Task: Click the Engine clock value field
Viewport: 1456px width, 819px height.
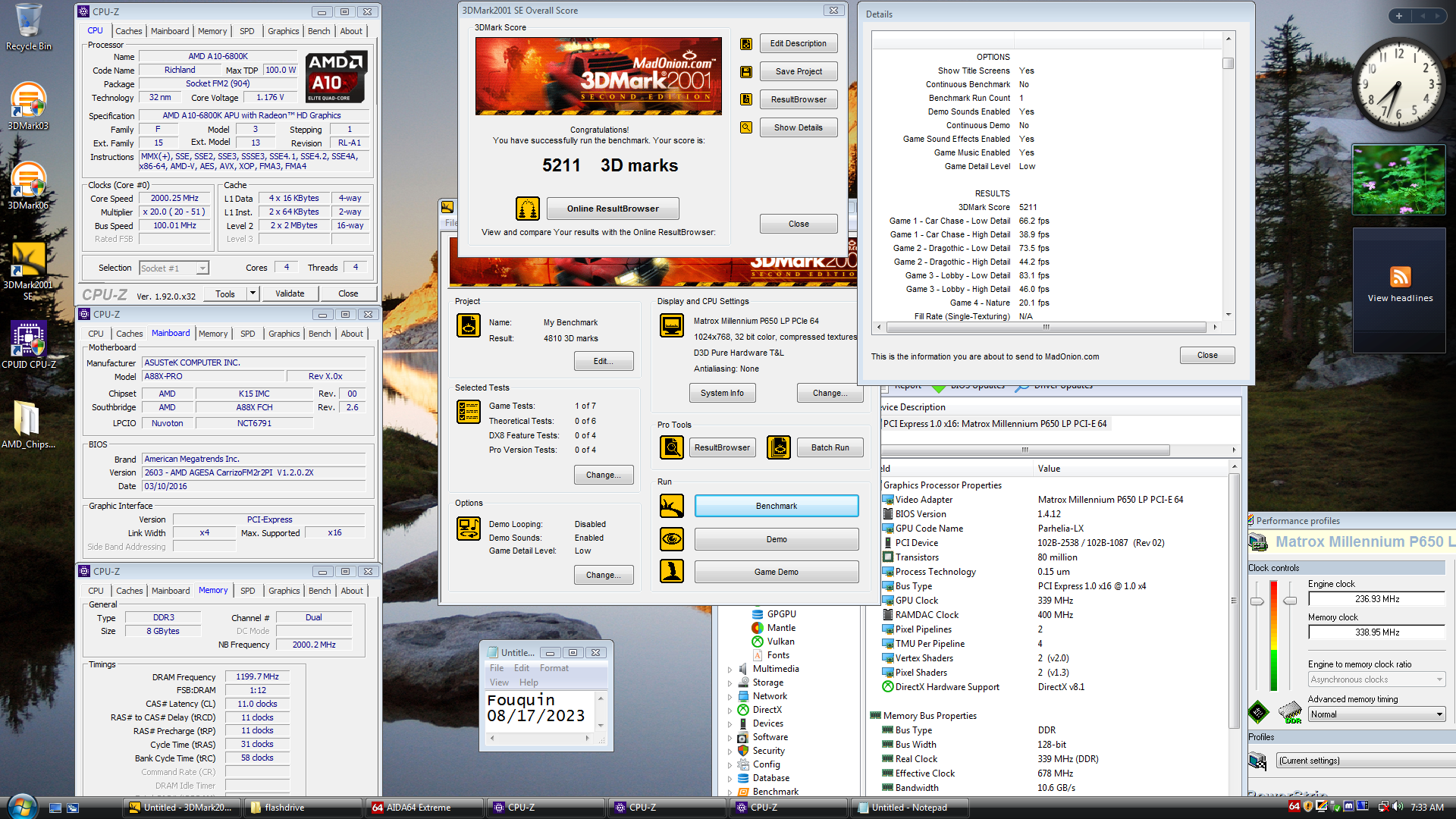Action: (x=1377, y=599)
